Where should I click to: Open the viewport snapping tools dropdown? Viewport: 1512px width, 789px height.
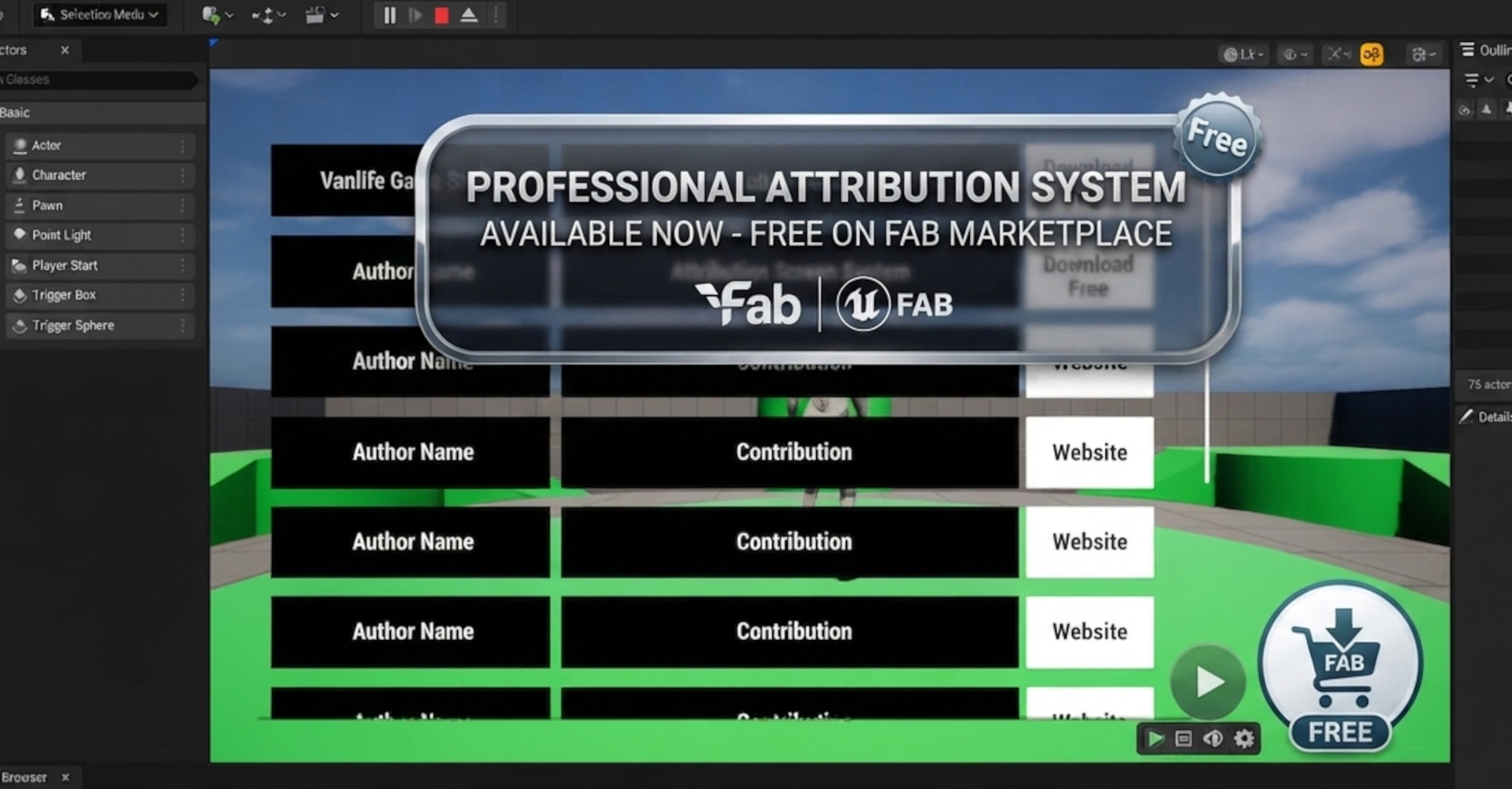[1338, 54]
